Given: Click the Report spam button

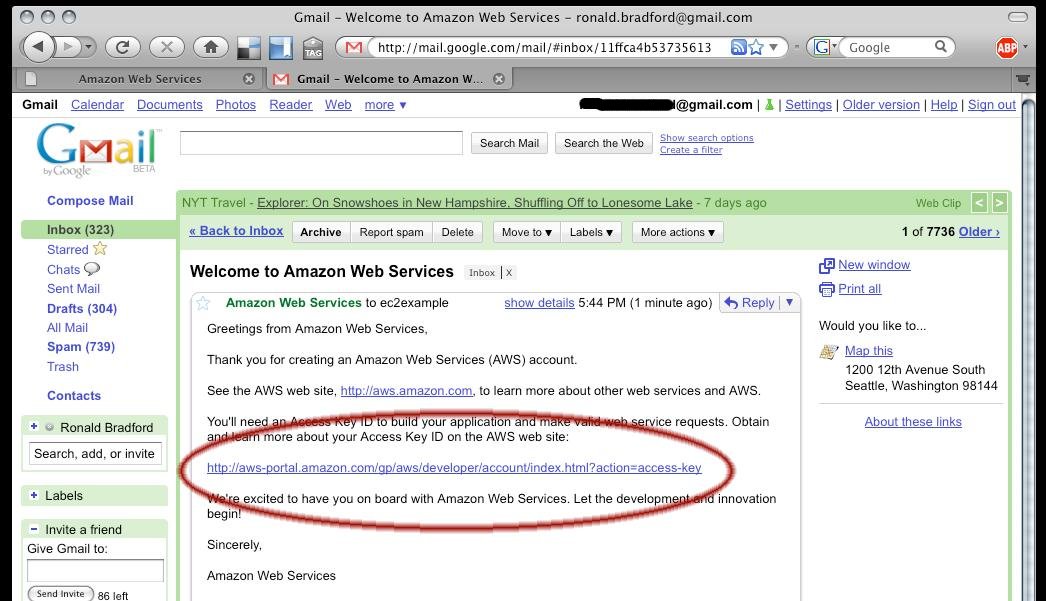Looking at the screenshot, I should point(392,232).
